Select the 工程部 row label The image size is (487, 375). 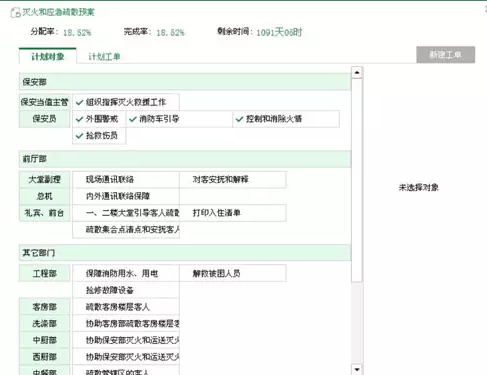point(45,274)
